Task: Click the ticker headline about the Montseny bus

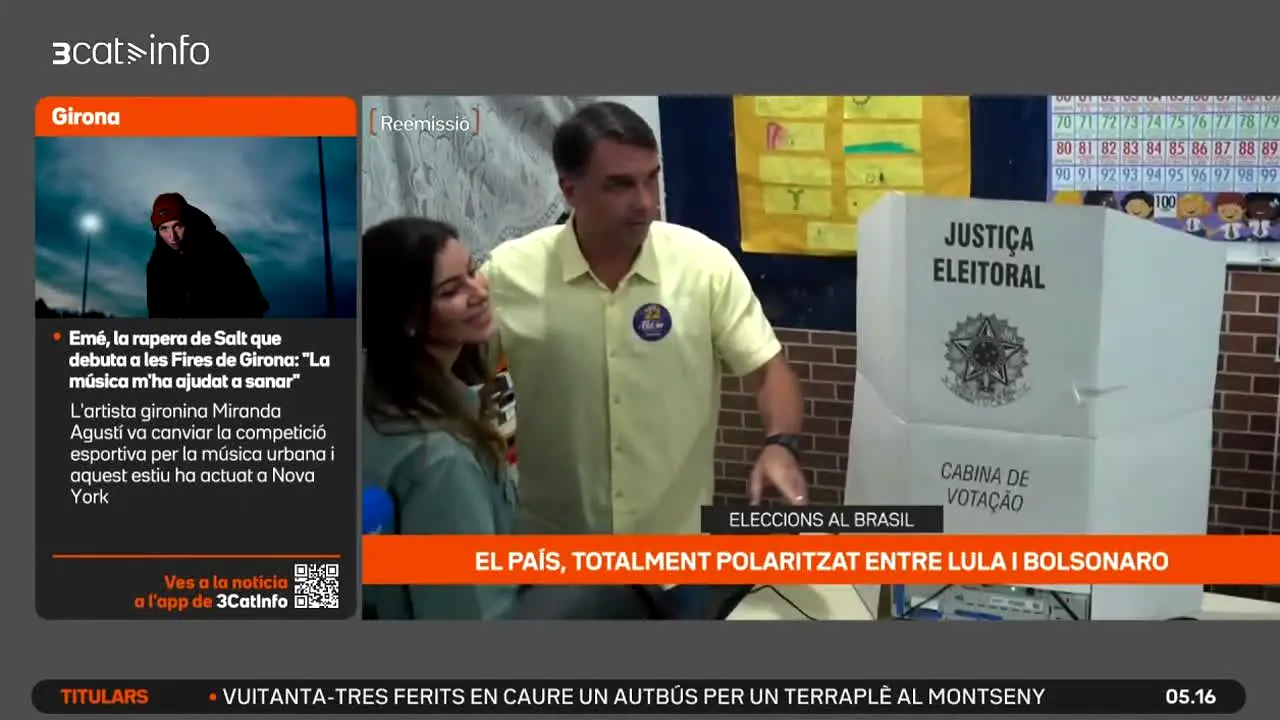Action: 633,697
